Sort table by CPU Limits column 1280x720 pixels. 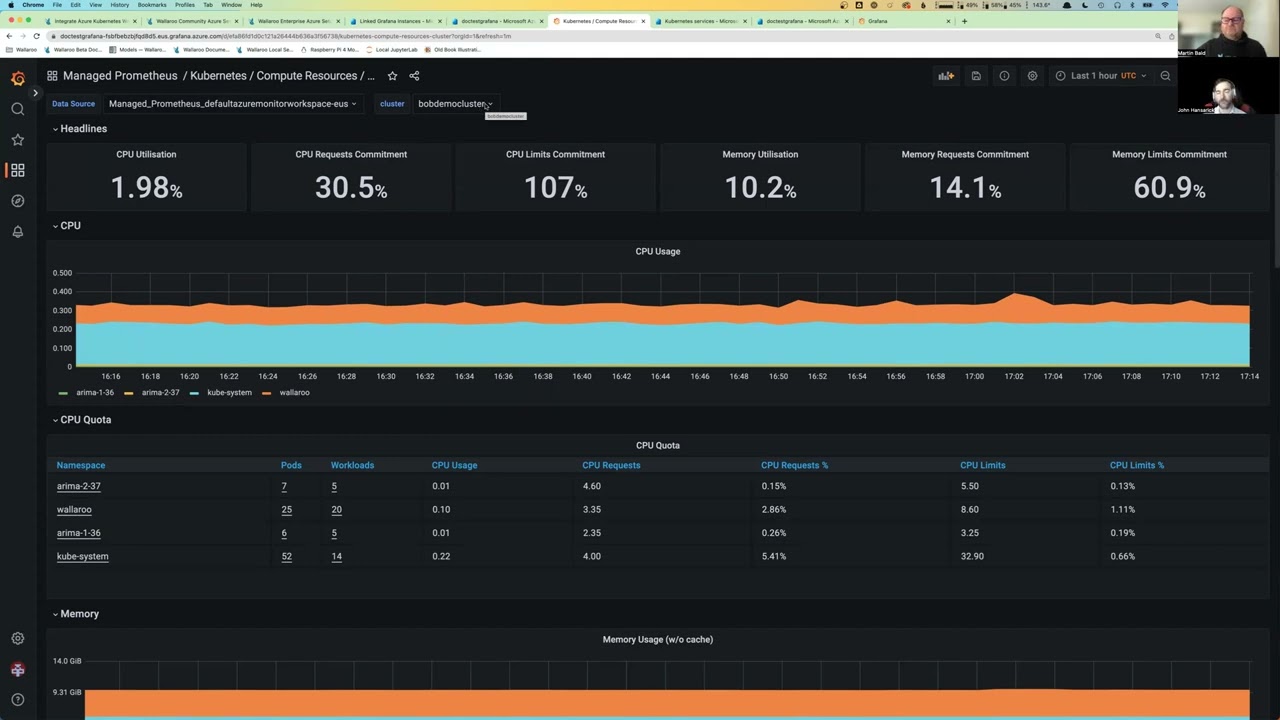983,465
